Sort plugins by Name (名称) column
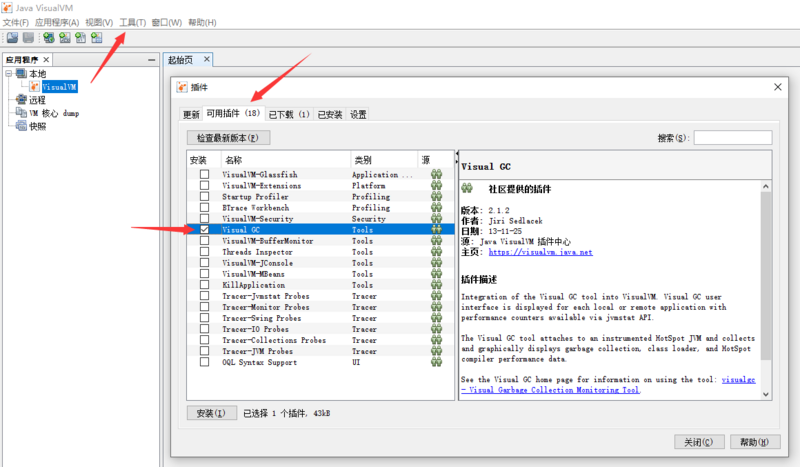The width and height of the screenshot is (800, 467). pyautogui.click(x=286, y=160)
